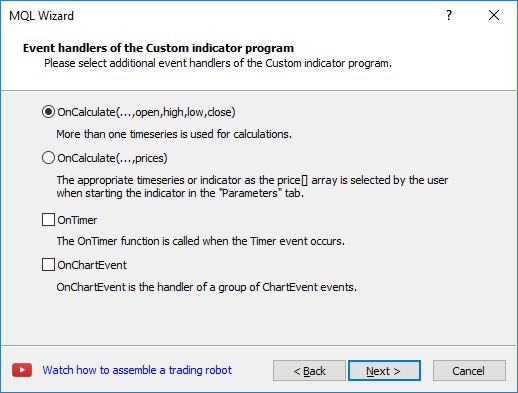Proceed with the Next button
518x393 pixels.
pos(384,370)
